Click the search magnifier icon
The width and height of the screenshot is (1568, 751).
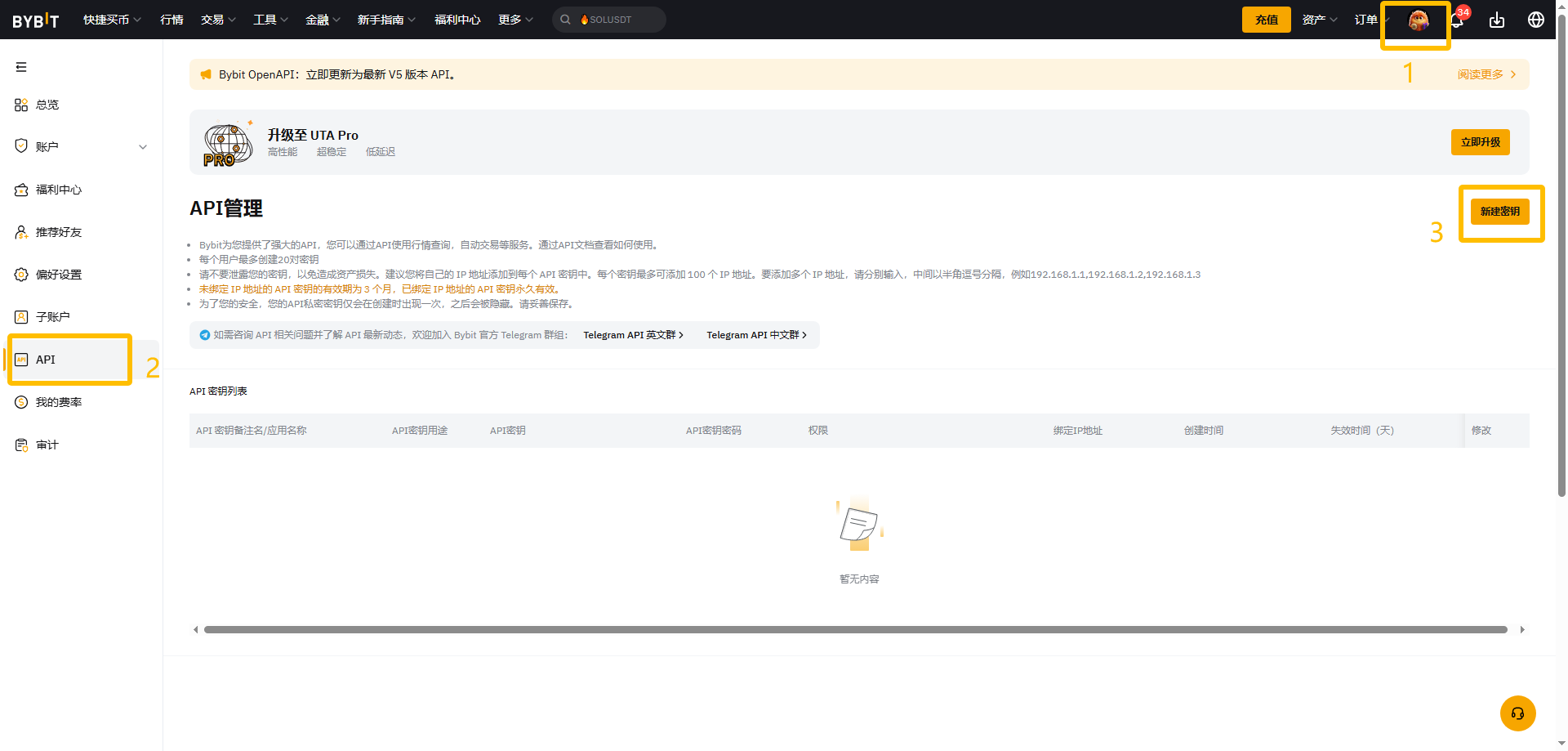(x=565, y=20)
